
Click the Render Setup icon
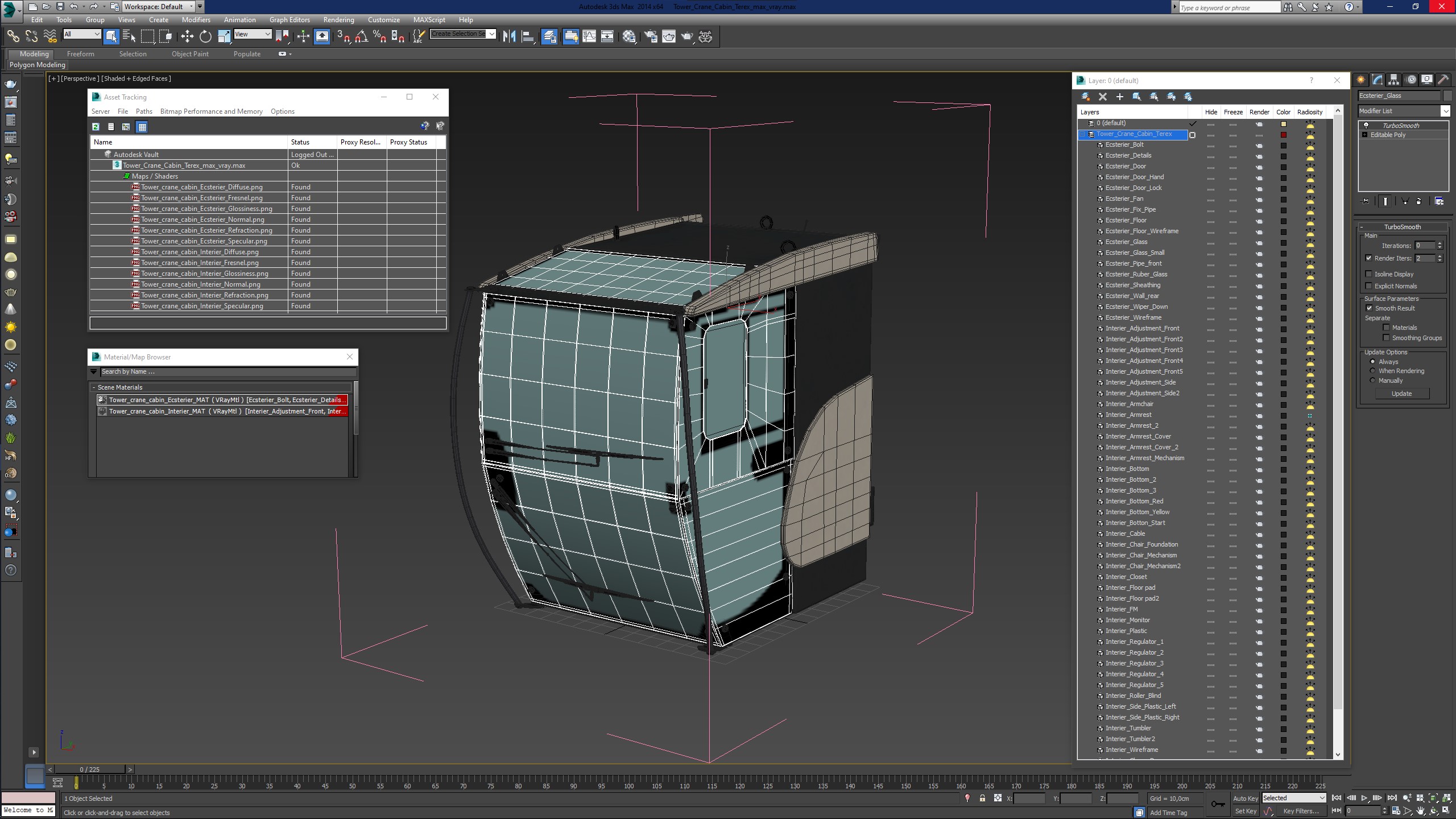[x=650, y=36]
